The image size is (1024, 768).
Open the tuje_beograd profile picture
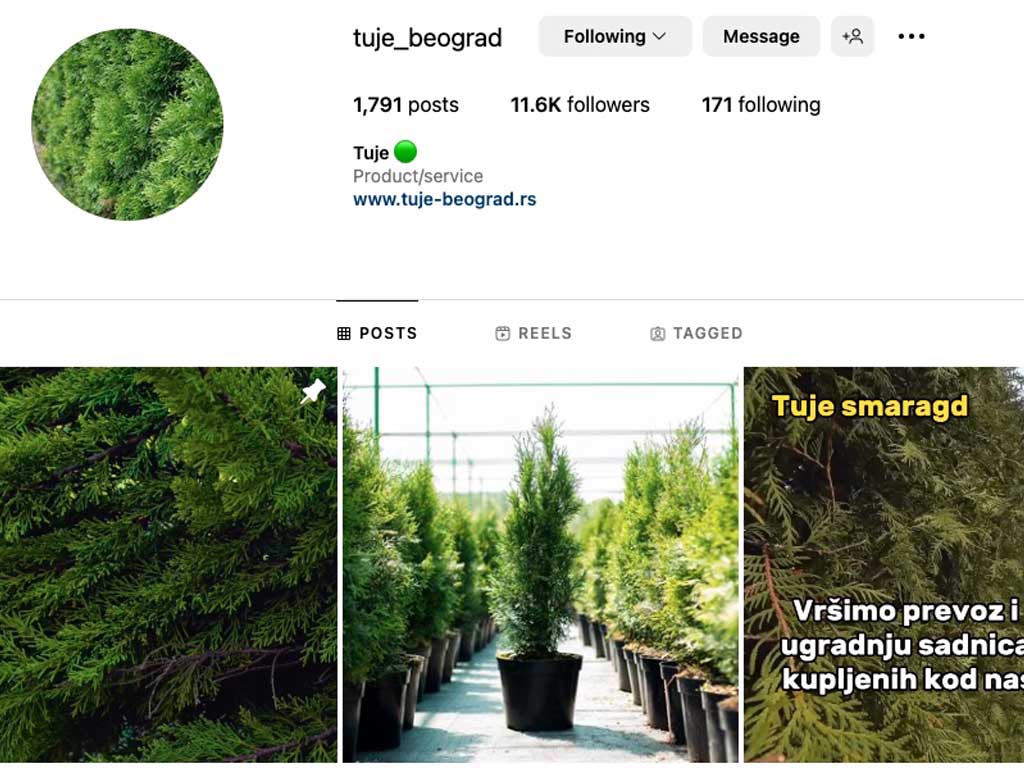(x=127, y=124)
